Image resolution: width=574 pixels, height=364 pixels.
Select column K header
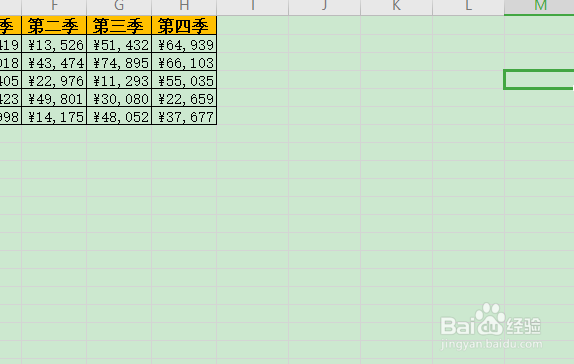396,7
